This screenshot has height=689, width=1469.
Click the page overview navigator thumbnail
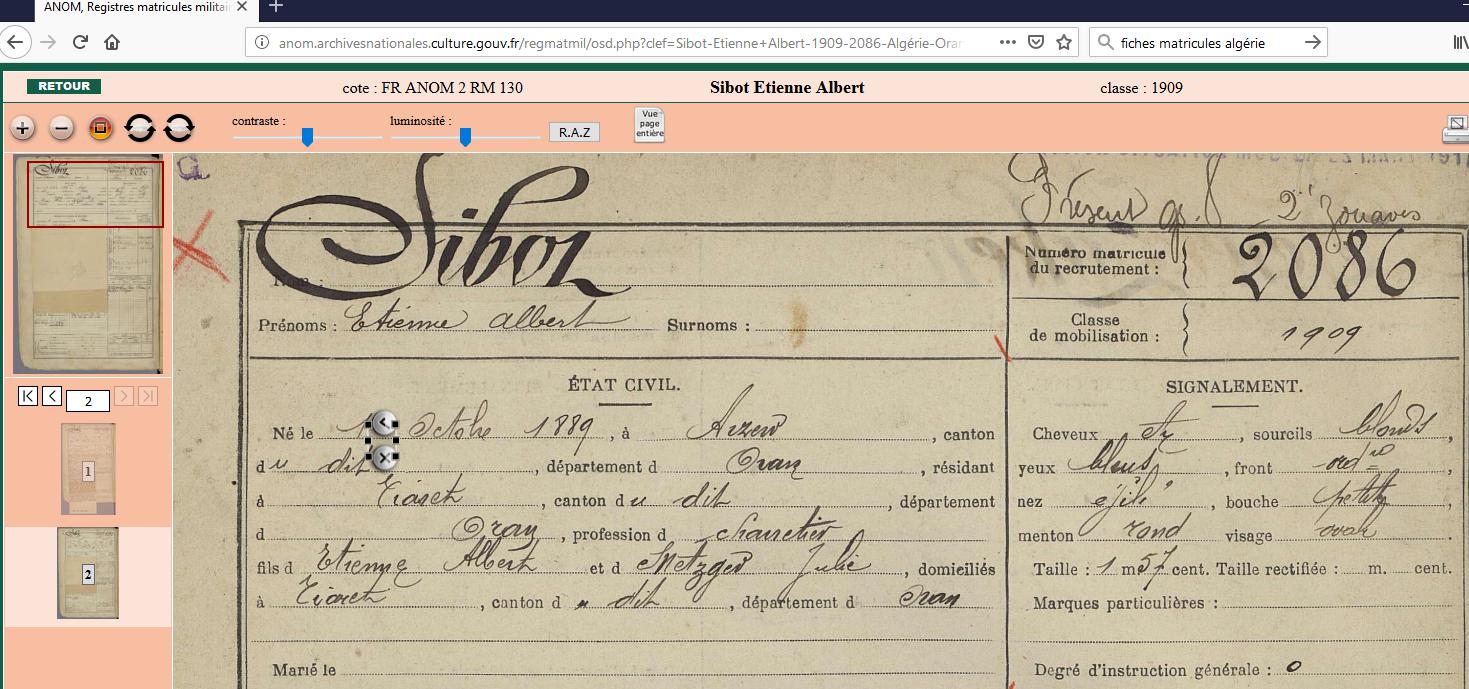[88, 265]
